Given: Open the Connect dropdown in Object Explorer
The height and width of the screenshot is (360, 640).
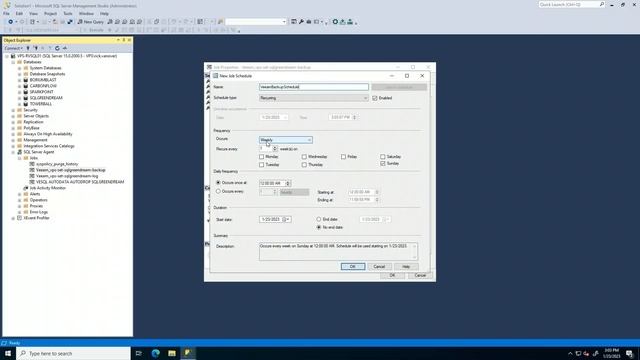Looking at the screenshot, I should click(x=13, y=48).
